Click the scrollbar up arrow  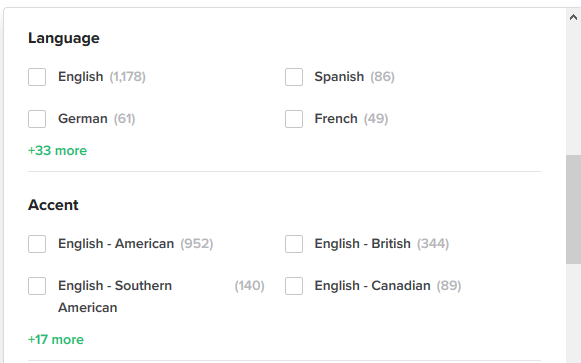click(573, 17)
